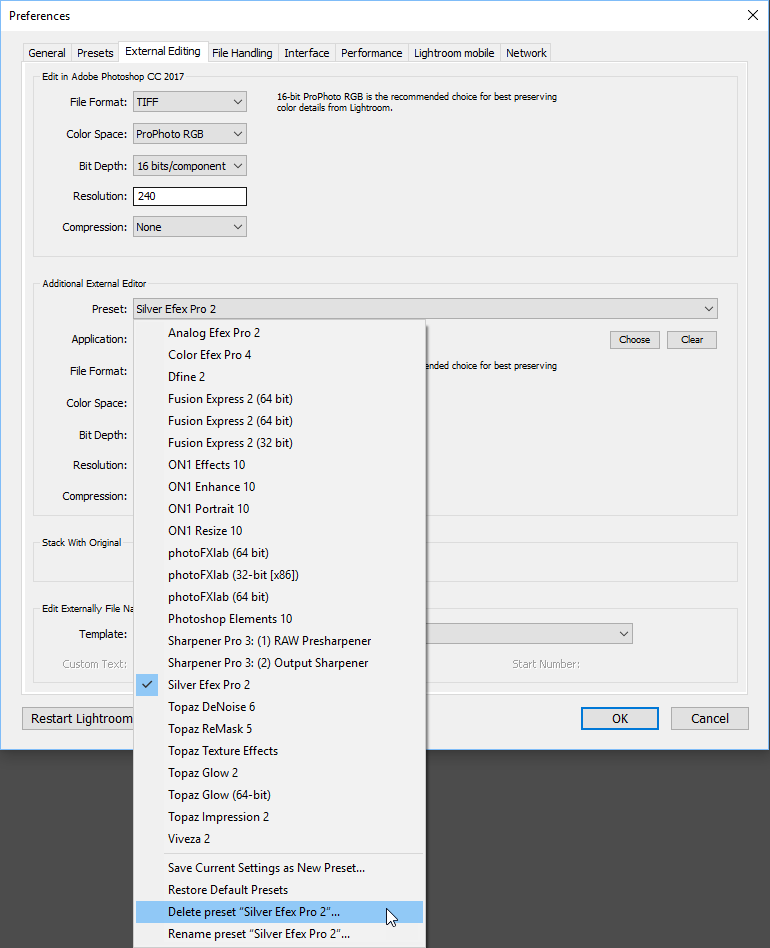Image resolution: width=770 pixels, height=948 pixels.
Task: Select ON1 Portrait 10 preset
Action: (279, 508)
